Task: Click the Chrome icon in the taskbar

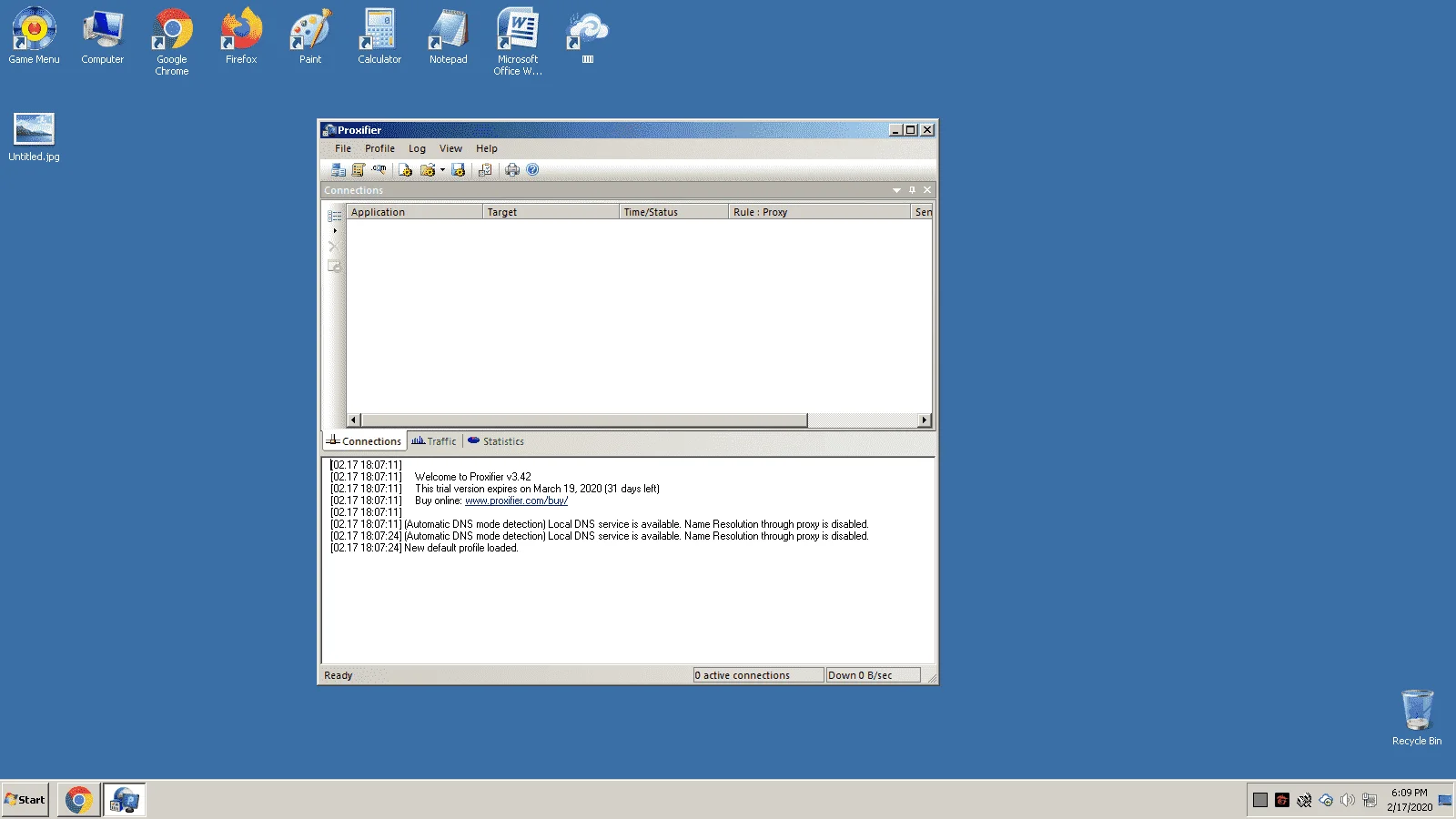Action: pyautogui.click(x=78, y=800)
